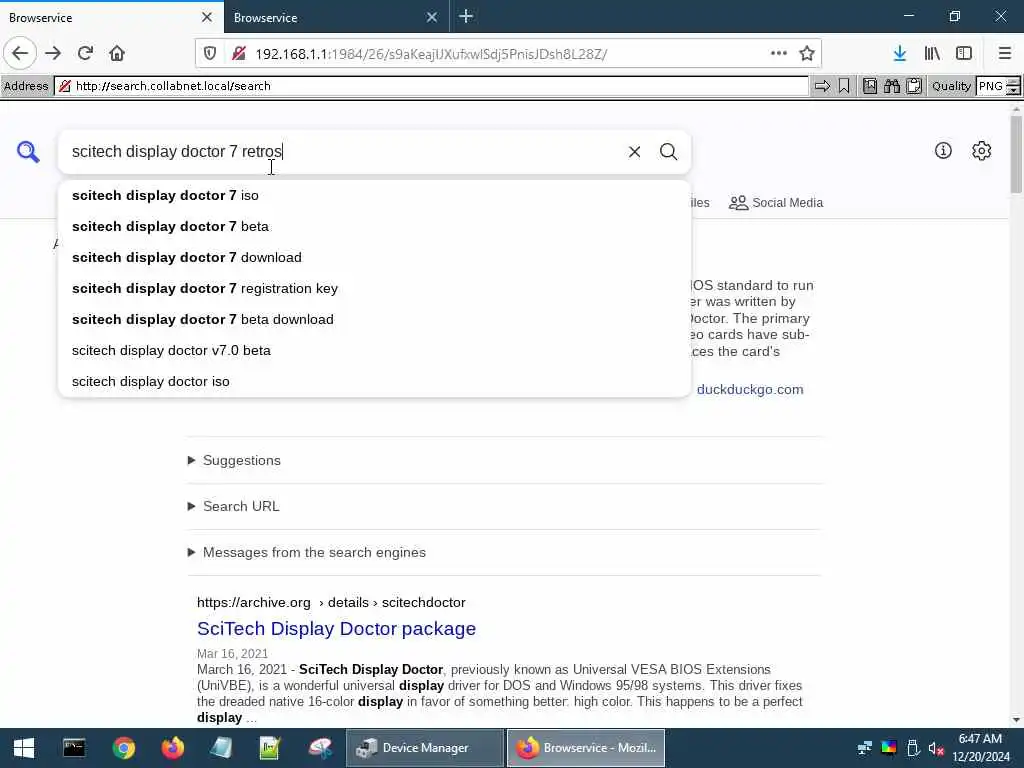Switch to second Browservice tab
This screenshot has width=1024, height=768.
(327, 17)
